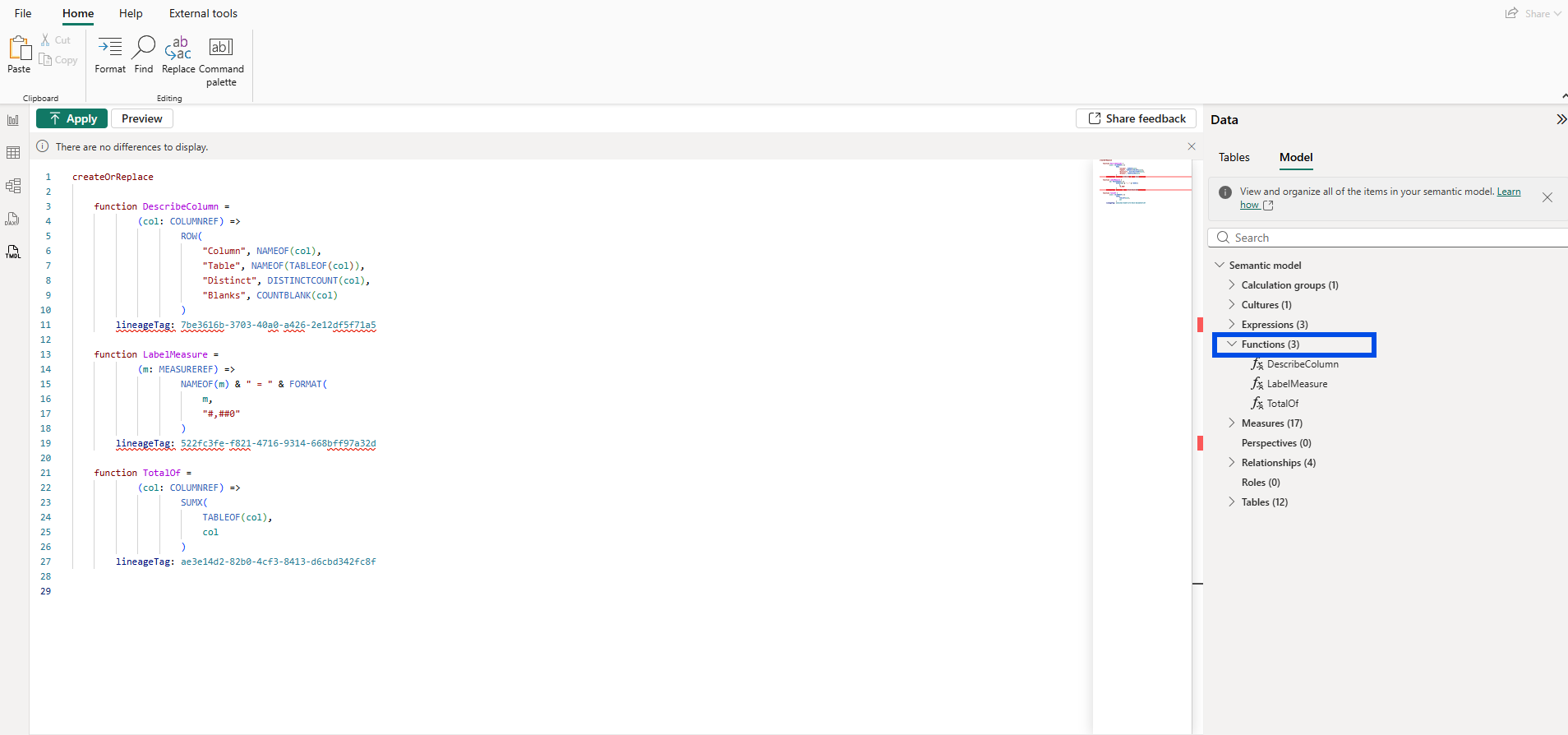
Task: Select the Home ribbon tab
Action: coord(78,13)
